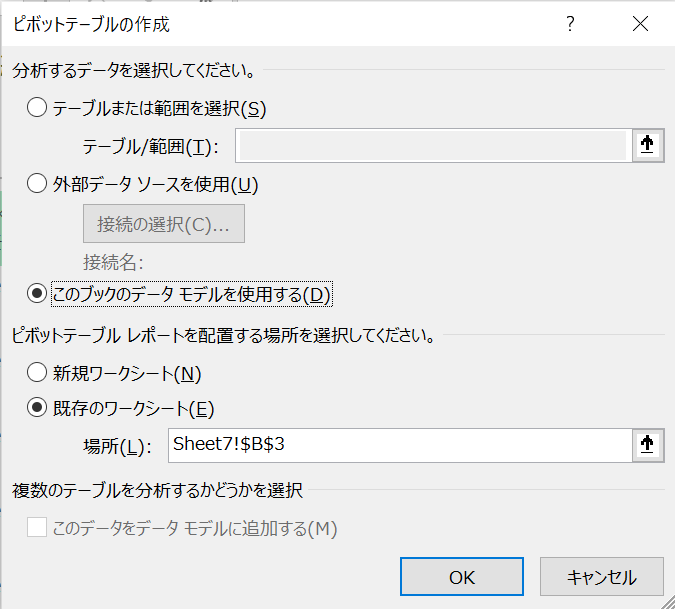Click the 複数のテーブルを分析するかどうかを選択 heading
The width and height of the screenshot is (675, 609).
click(158, 490)
